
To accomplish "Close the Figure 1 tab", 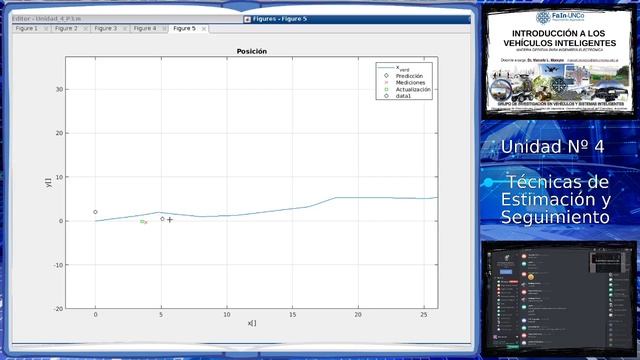I will point(46,29).
